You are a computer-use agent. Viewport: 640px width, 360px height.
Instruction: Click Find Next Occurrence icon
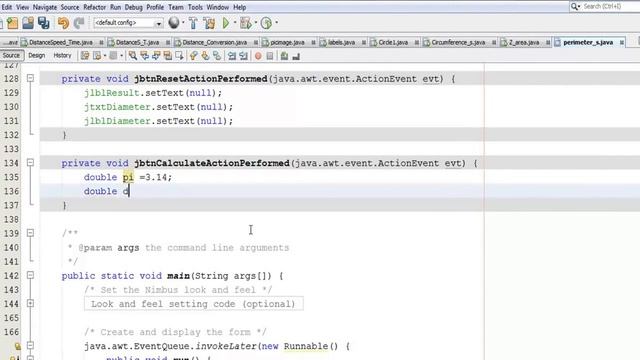pyautogui.click(x=156, y=56)
